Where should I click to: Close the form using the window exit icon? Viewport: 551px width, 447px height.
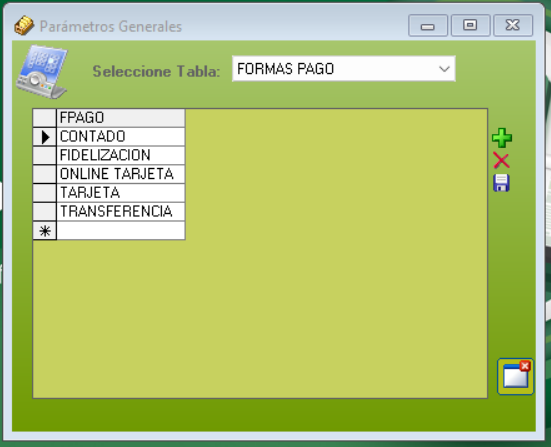(x=516, y=376)
